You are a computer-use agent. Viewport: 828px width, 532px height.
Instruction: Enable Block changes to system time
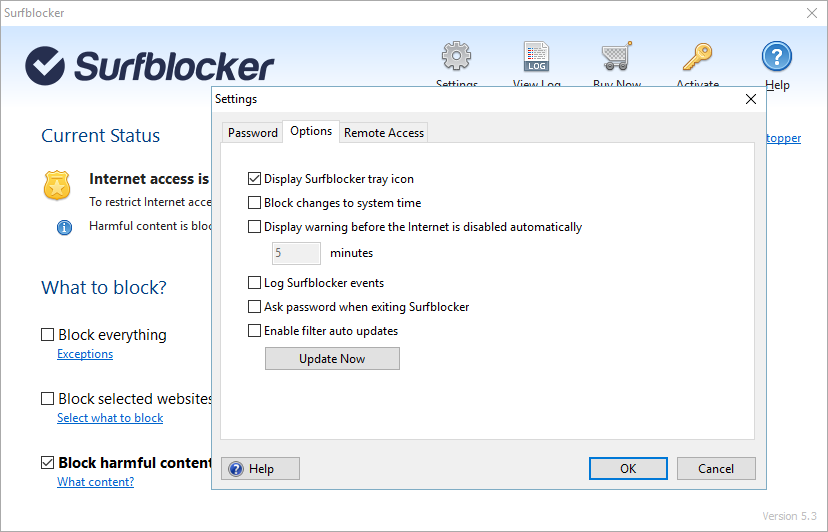254,203
